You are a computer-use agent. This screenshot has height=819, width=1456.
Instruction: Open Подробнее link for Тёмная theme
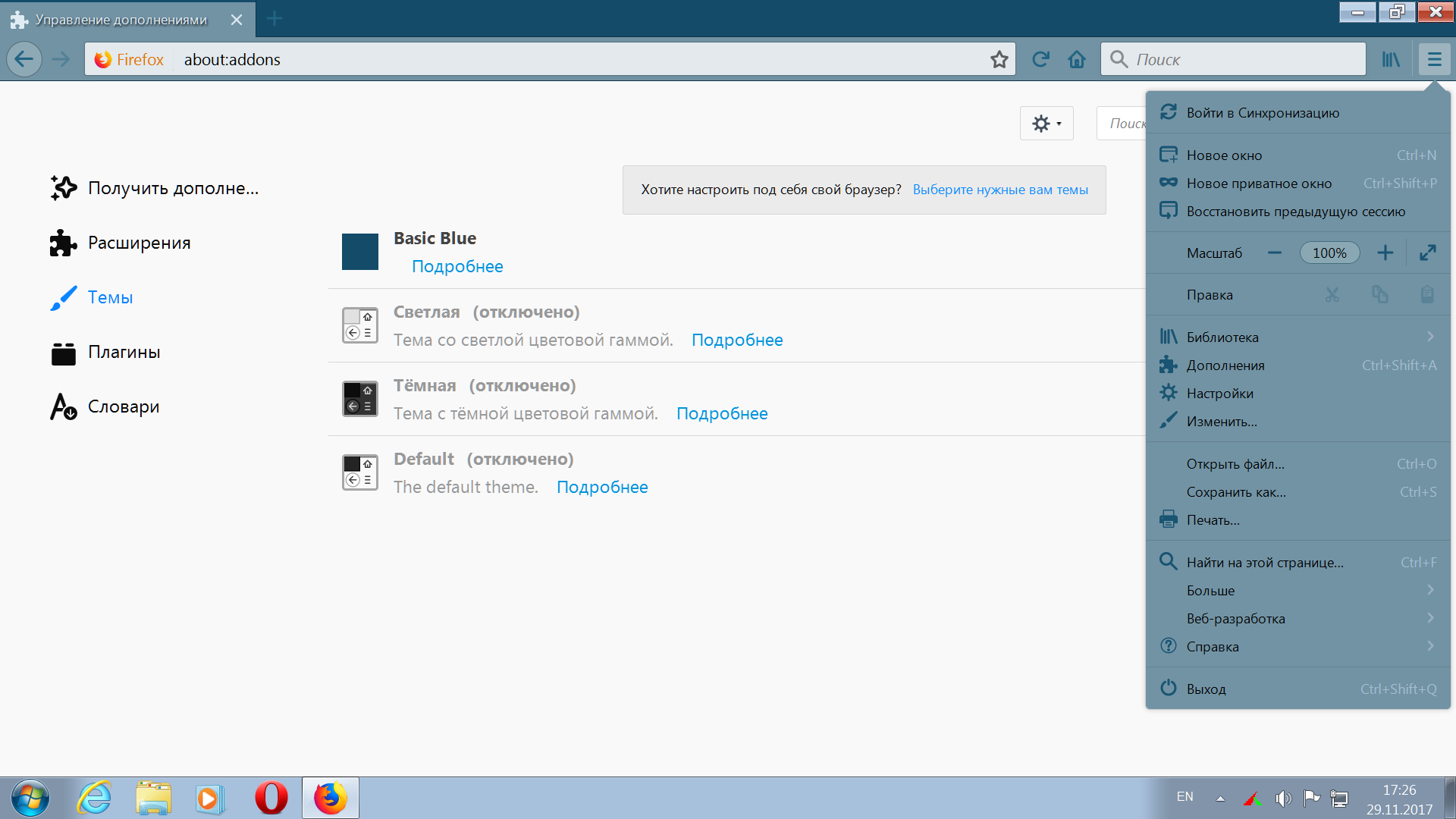click(x=722, y=413)
